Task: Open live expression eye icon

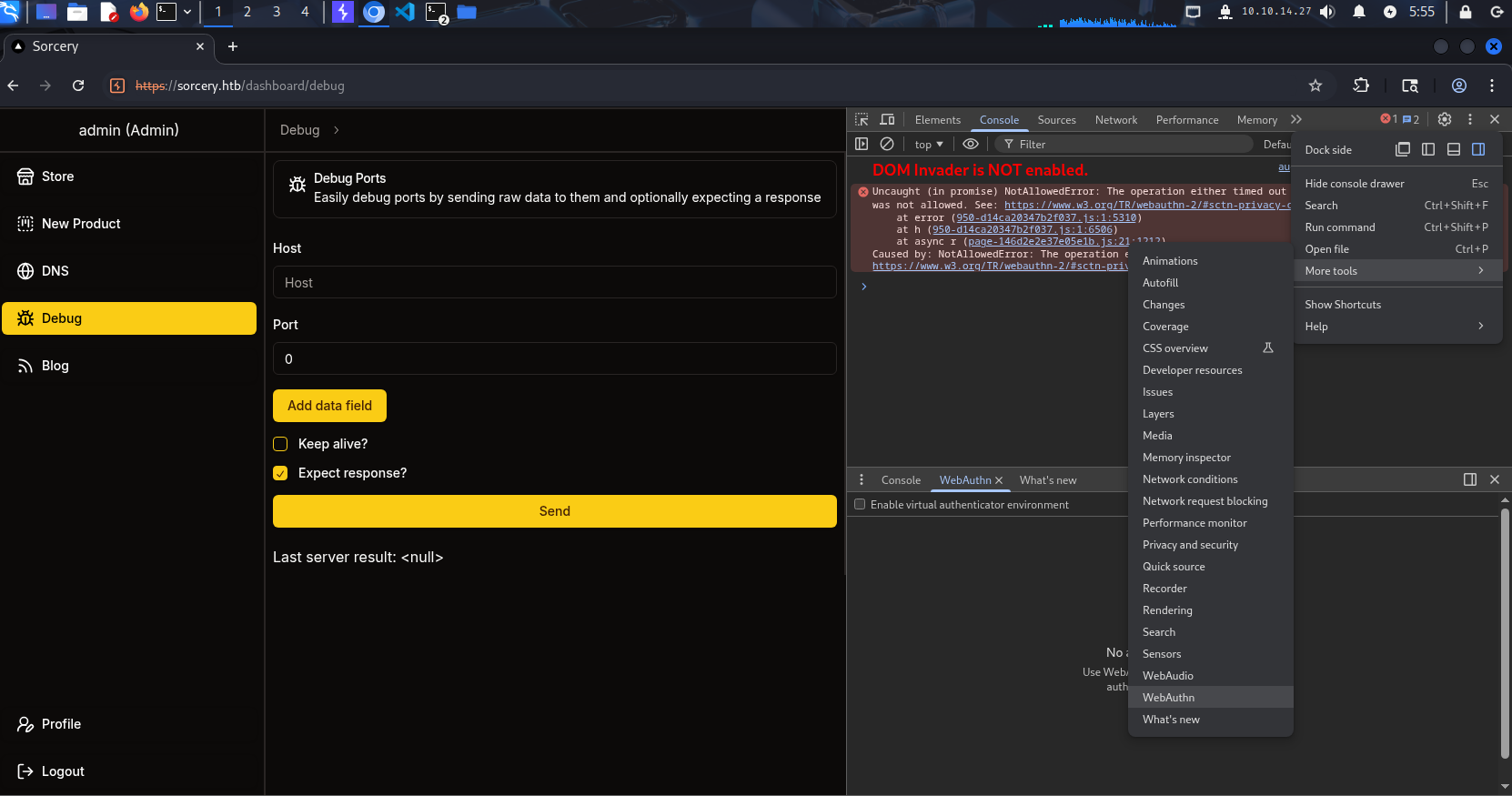Action: click(971, 144)
